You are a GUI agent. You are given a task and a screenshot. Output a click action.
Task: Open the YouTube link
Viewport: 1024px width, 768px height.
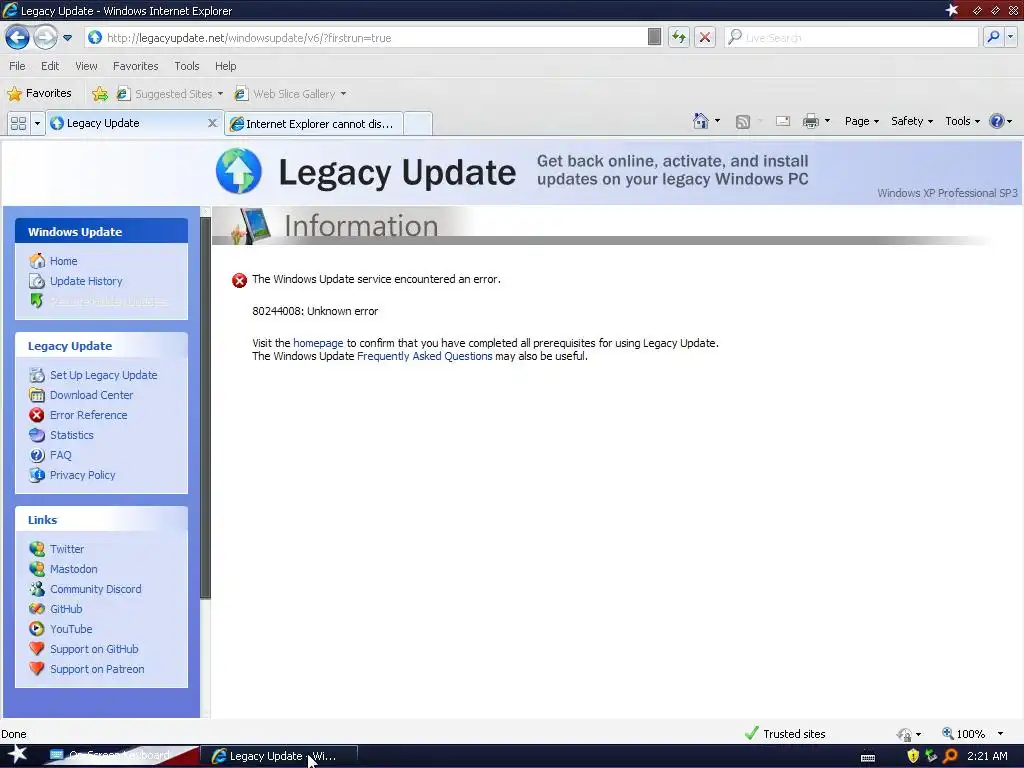71,630
